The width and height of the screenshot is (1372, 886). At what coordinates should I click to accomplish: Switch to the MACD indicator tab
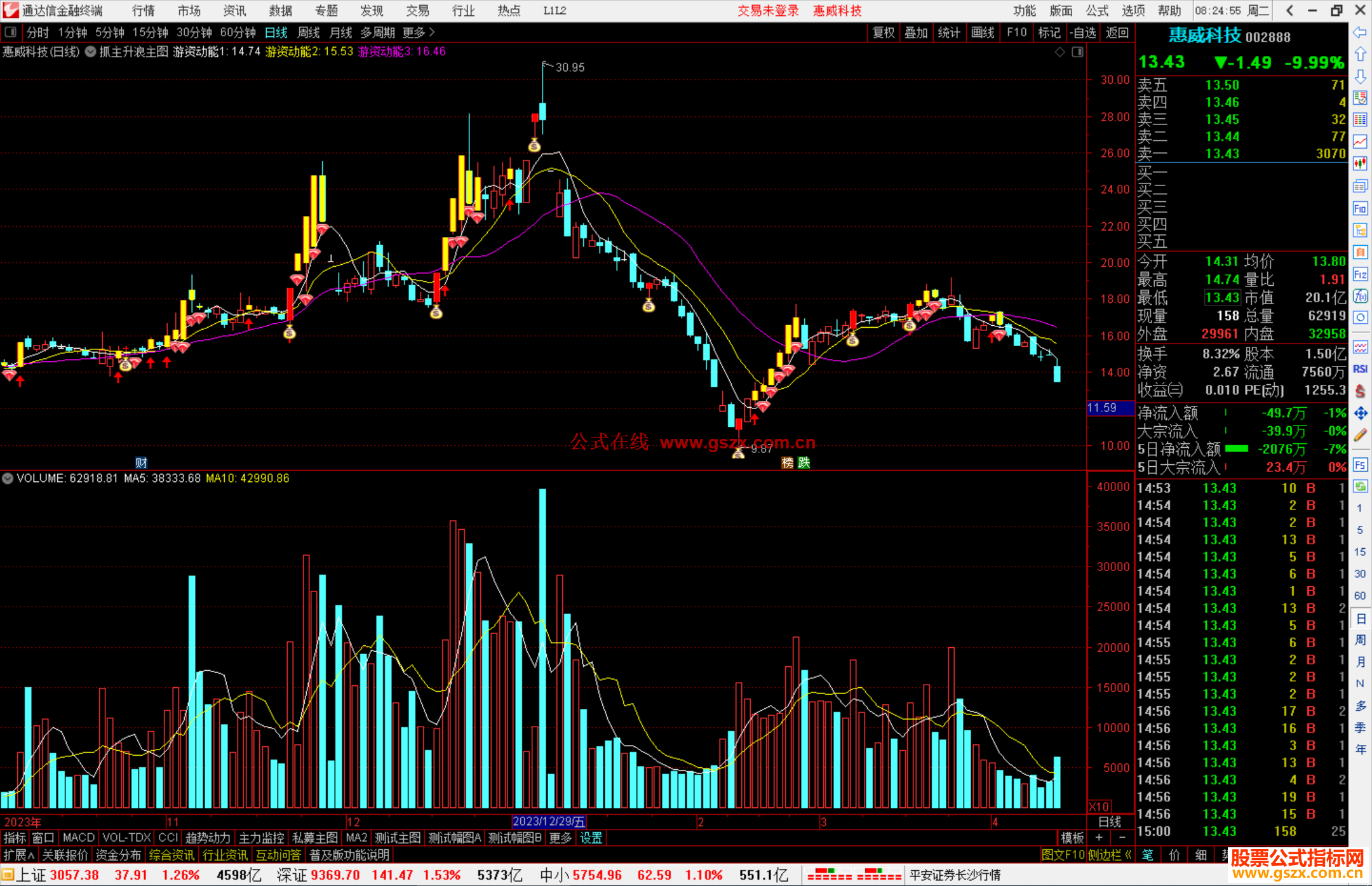point(78,838)
